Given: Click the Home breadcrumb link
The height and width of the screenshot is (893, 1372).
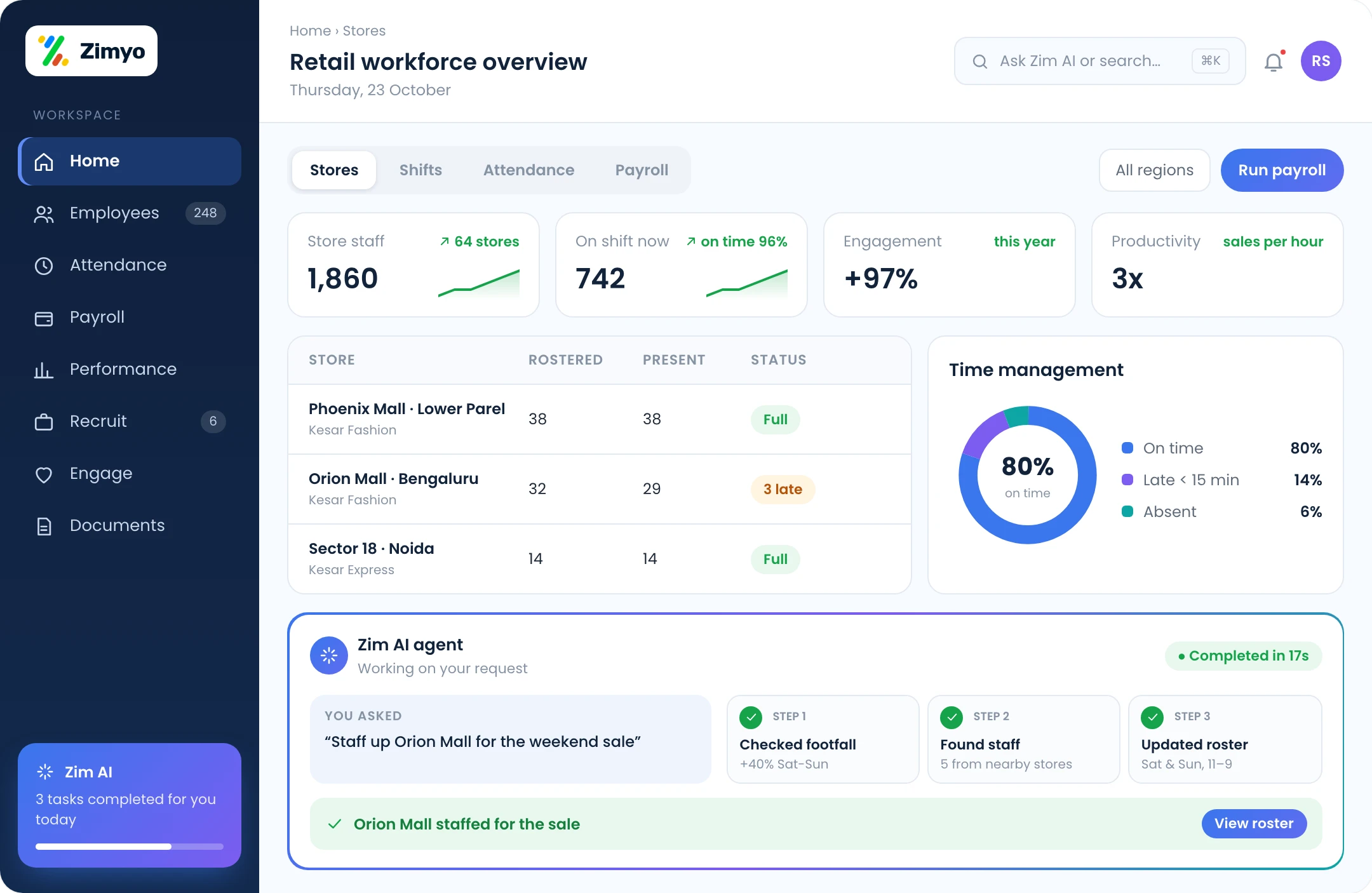Looking at the screenshot, I should click(310, 30).
